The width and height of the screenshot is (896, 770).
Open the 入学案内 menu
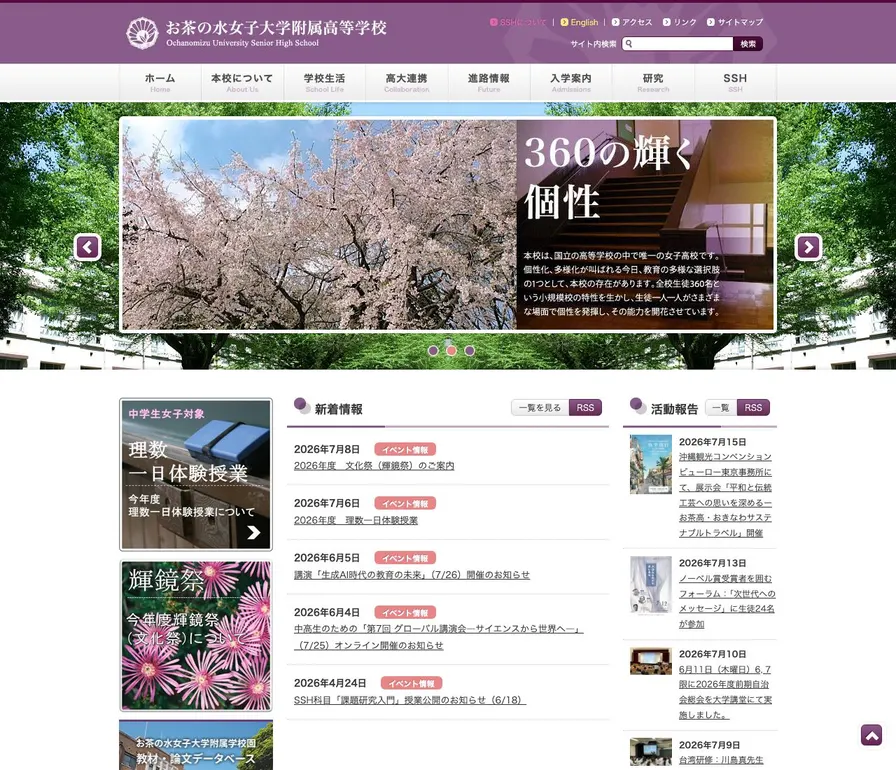pyautogui.click(x=571, y=82)
